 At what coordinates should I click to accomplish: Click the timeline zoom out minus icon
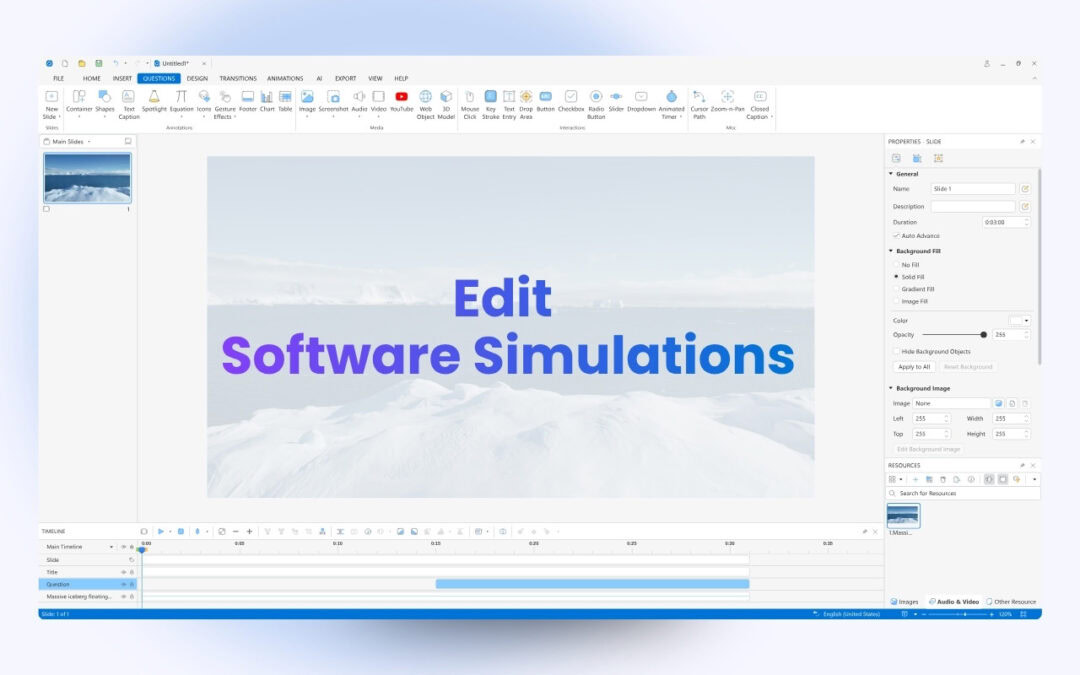point(236,532)
